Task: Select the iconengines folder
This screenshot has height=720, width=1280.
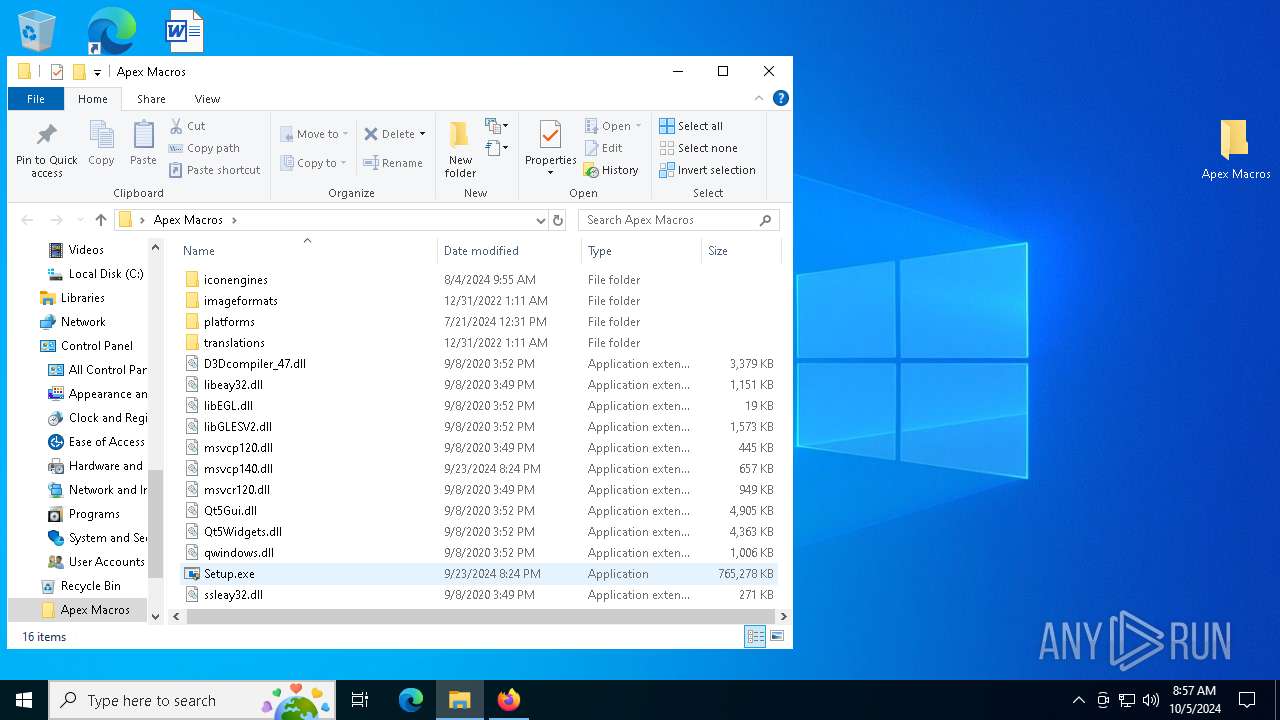Action: (479, 280)
